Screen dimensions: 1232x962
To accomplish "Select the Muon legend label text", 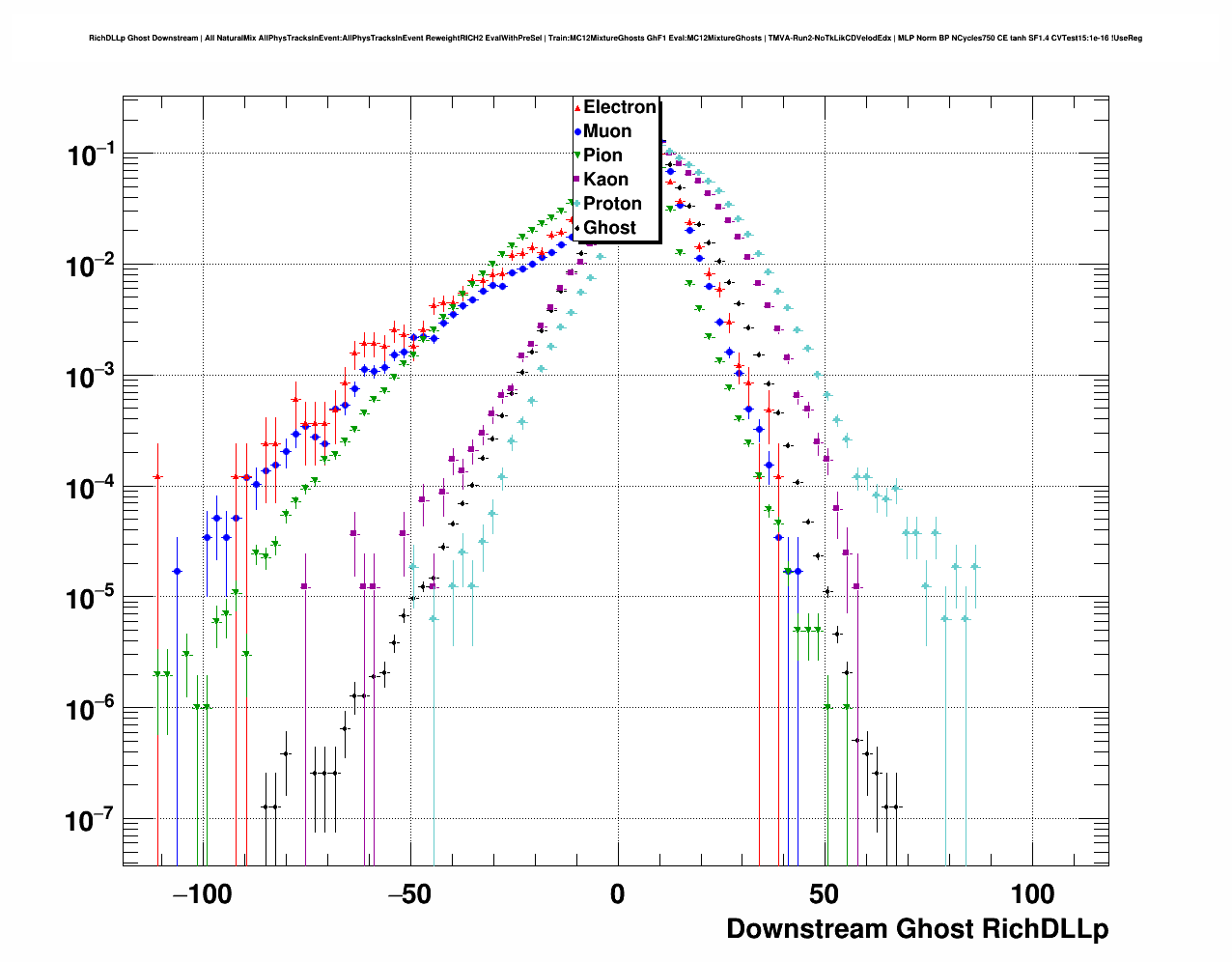I will [607, 131].
